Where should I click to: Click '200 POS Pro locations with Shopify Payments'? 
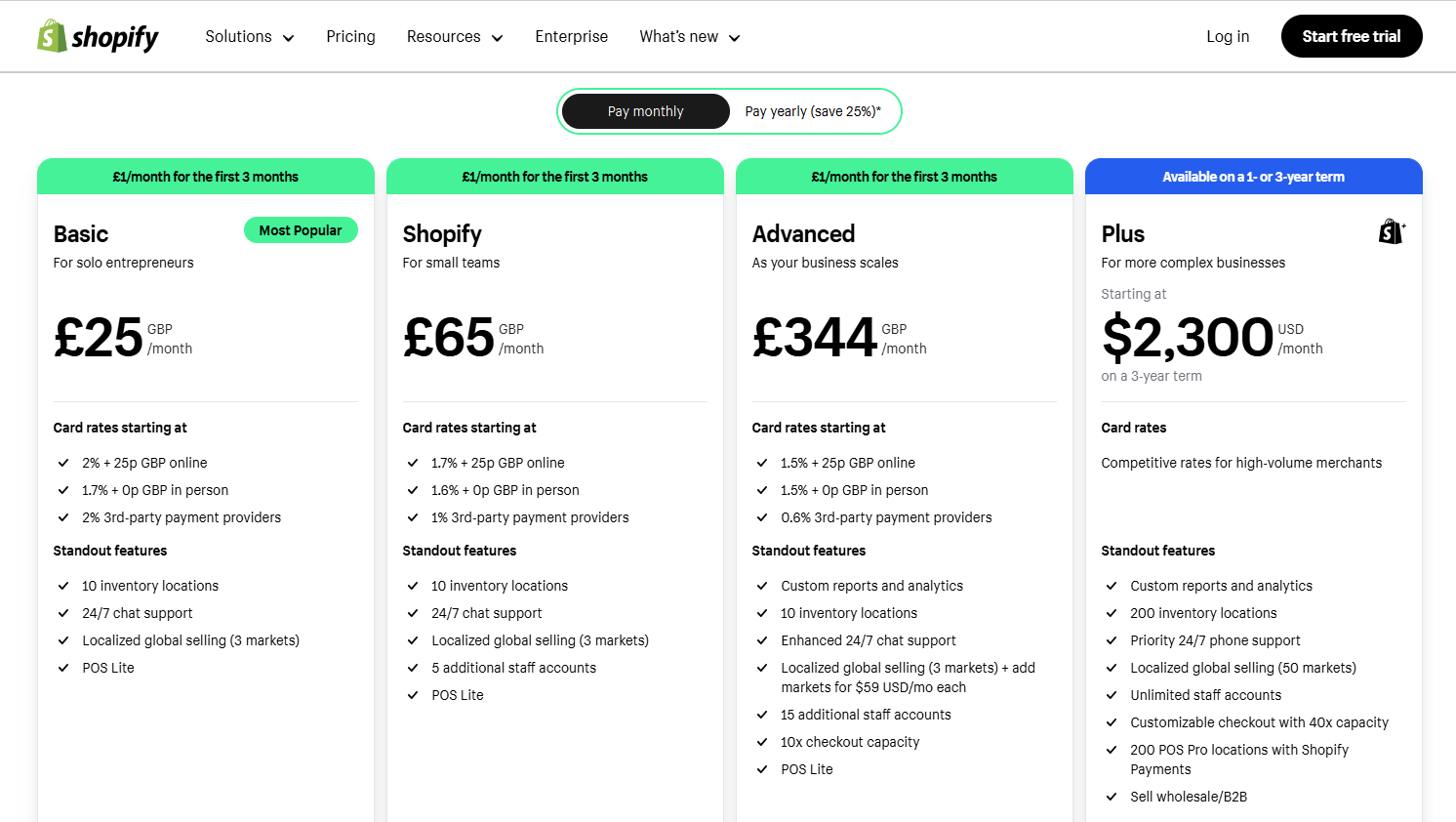tap(1239, 760)
